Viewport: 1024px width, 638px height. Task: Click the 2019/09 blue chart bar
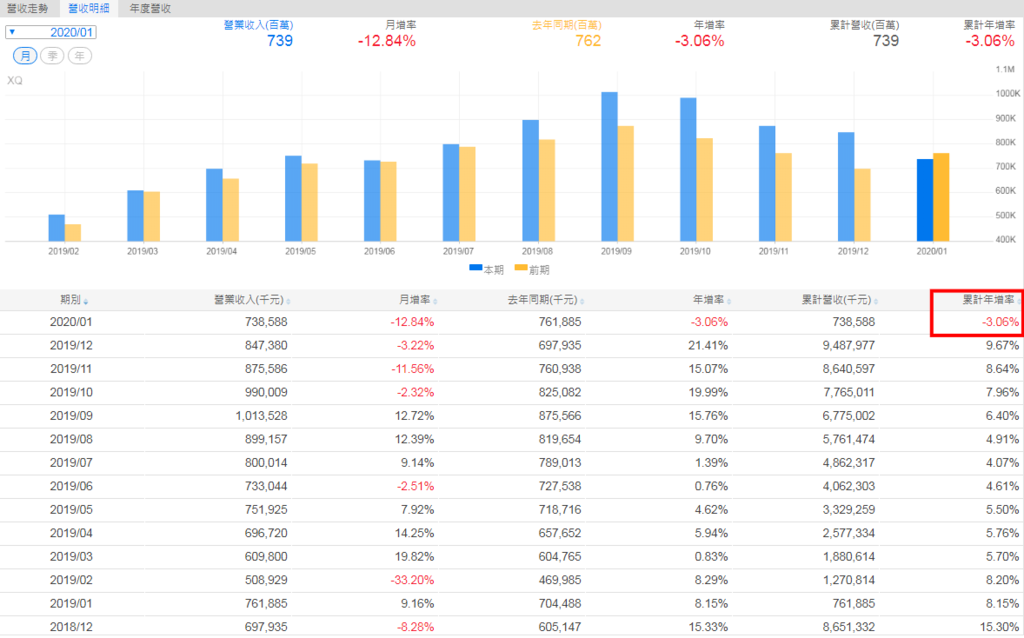609,167
